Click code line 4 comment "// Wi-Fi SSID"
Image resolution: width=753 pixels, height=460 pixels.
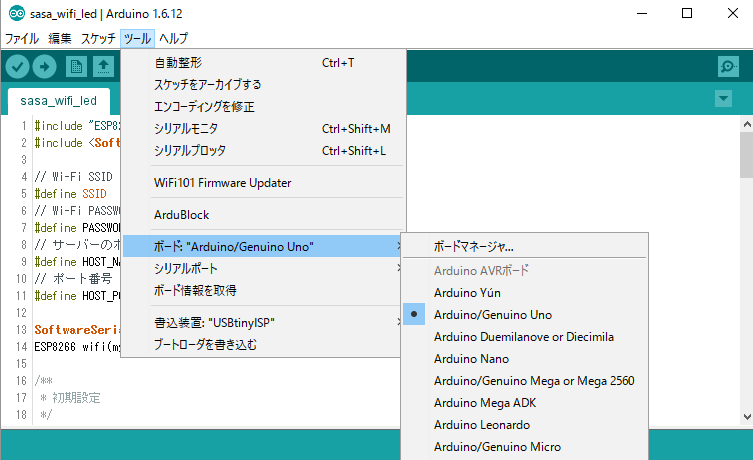tap(73, 177)
